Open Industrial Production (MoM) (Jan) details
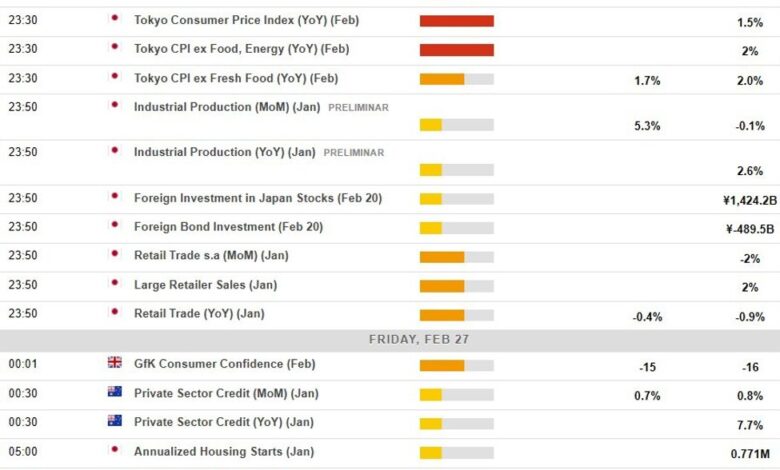This screenshot has height=470, width=780. click(x=225, y=107)
